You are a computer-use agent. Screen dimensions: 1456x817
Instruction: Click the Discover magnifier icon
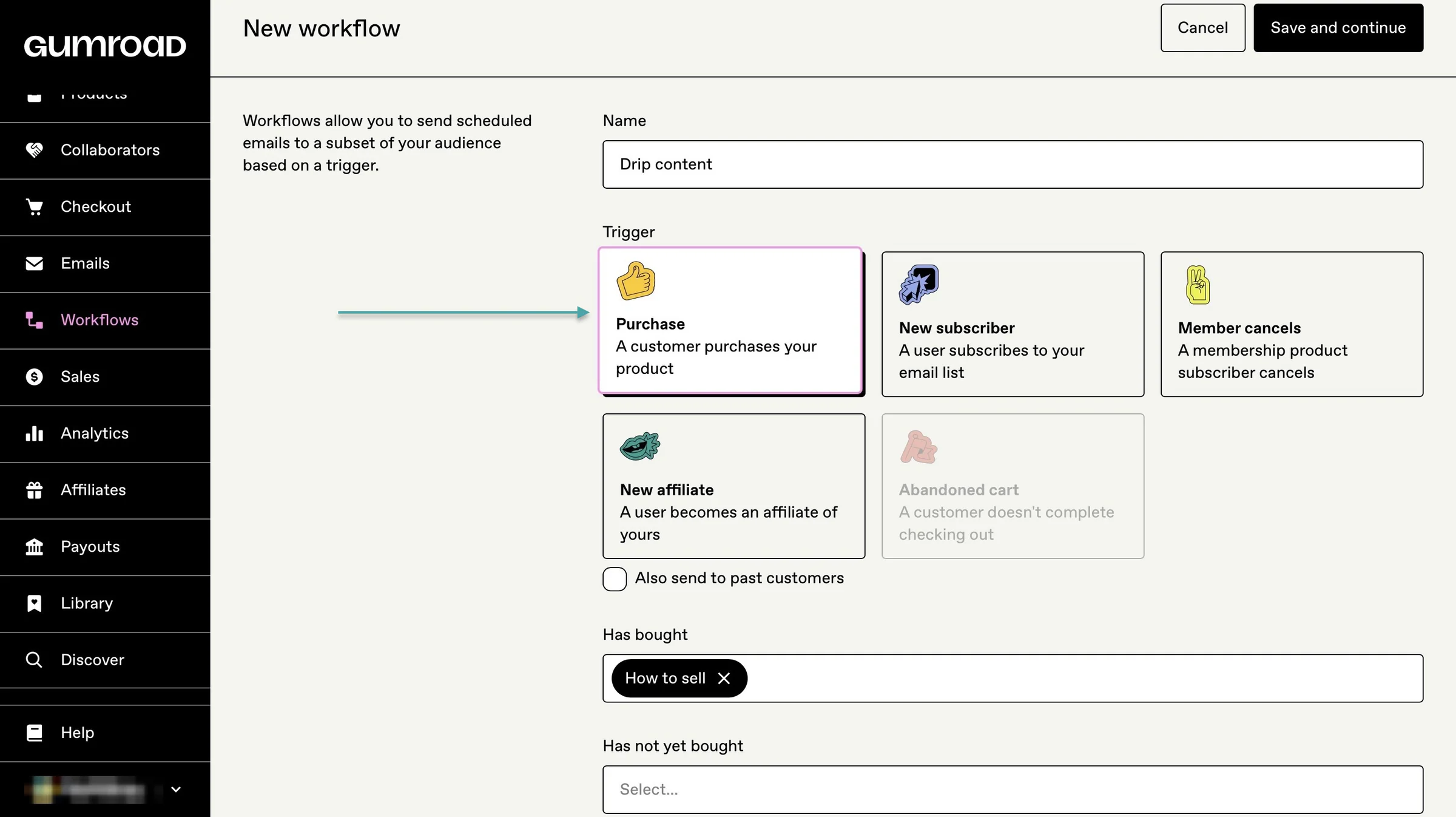35,660
